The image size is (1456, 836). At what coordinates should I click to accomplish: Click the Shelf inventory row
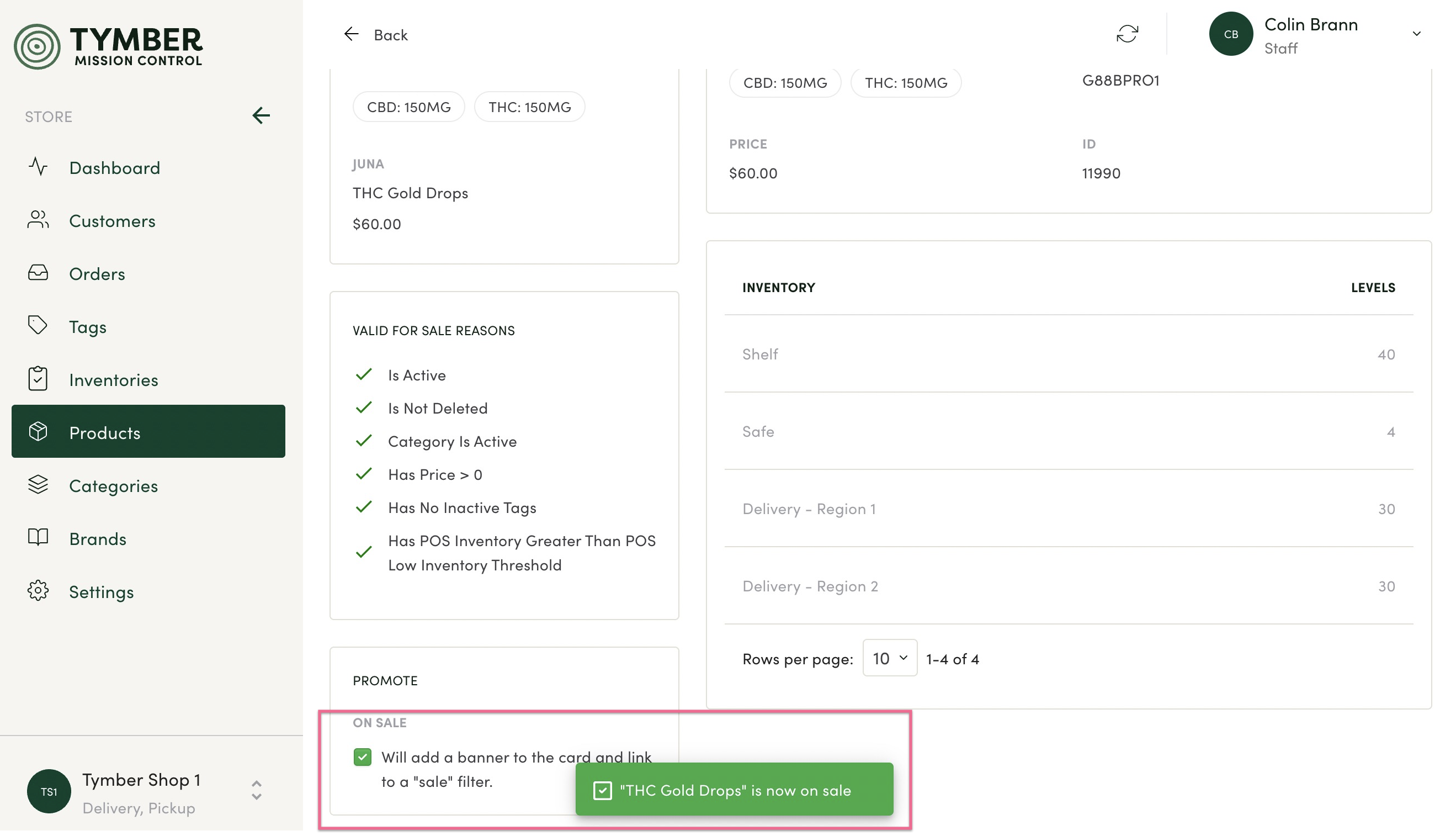pos(1067,354)
